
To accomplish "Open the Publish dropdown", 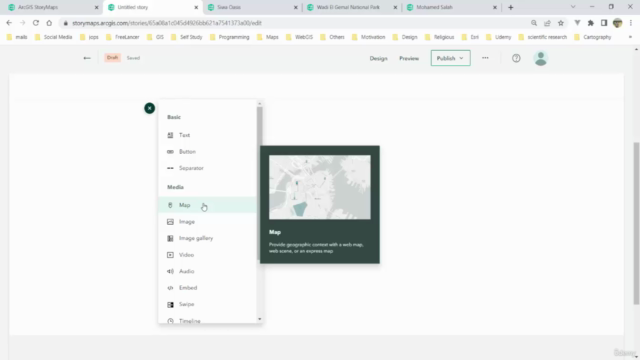I will coord(450,58).
